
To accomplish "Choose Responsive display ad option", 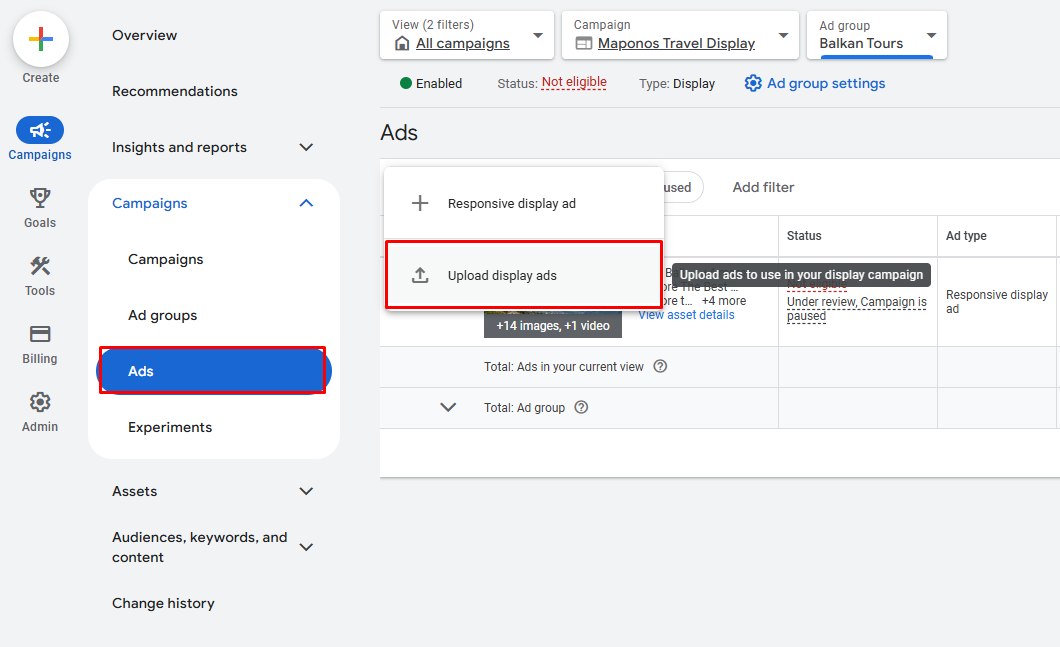I will 524,203.
